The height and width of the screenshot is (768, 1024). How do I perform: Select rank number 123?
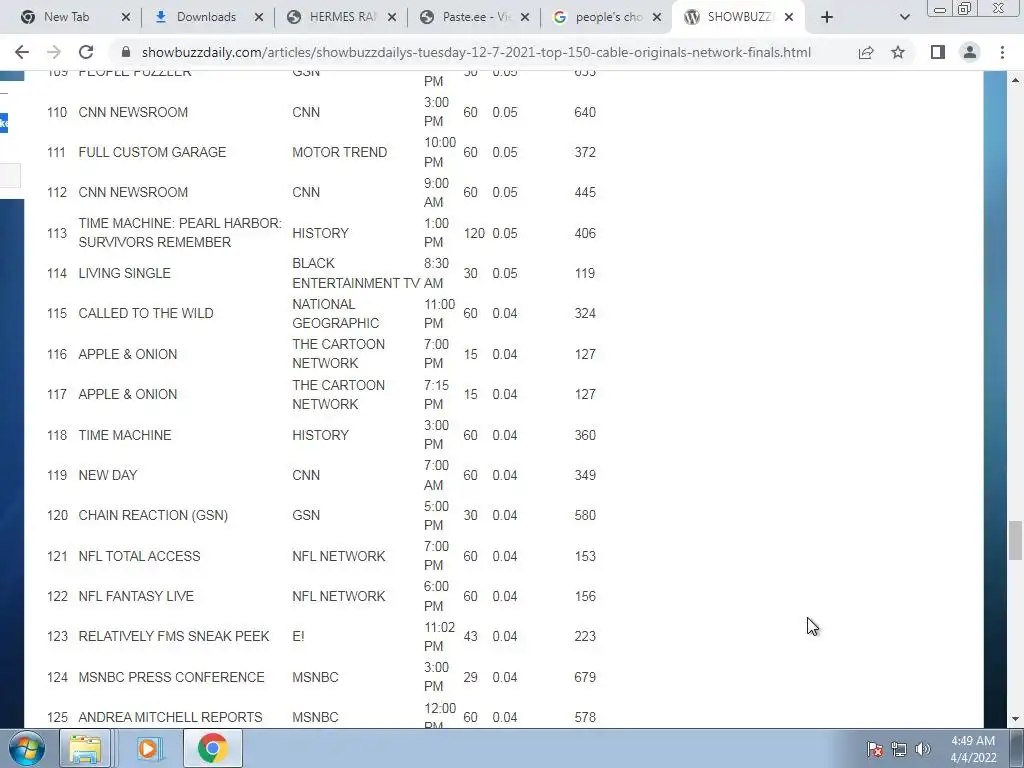(57, 636)
